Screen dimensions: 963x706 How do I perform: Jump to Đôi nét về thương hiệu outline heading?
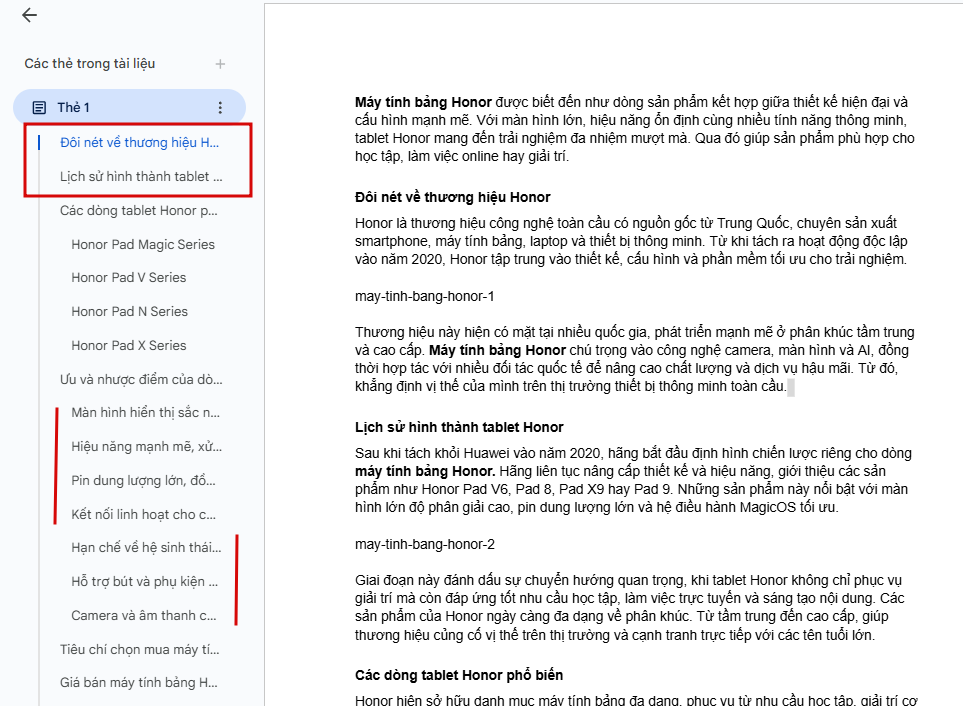[139, 142]
